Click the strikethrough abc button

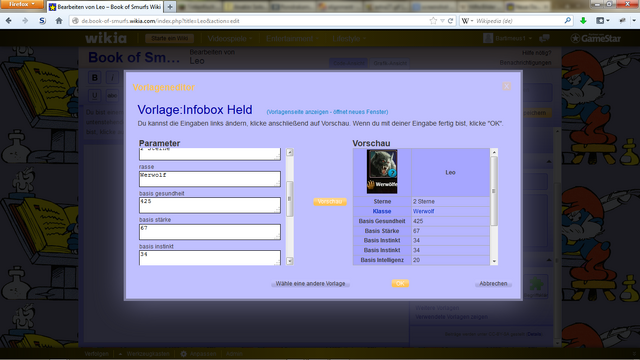click(x=112, y=96)
